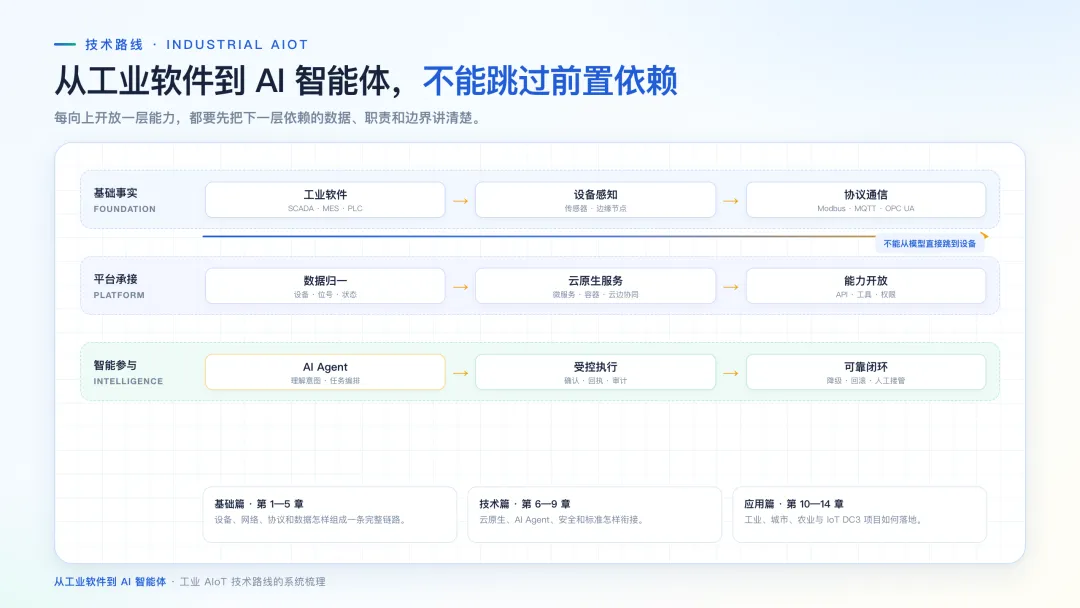
Task: Open the 技术篇 第6—9章 card
Action: click(x=594, y=514)
